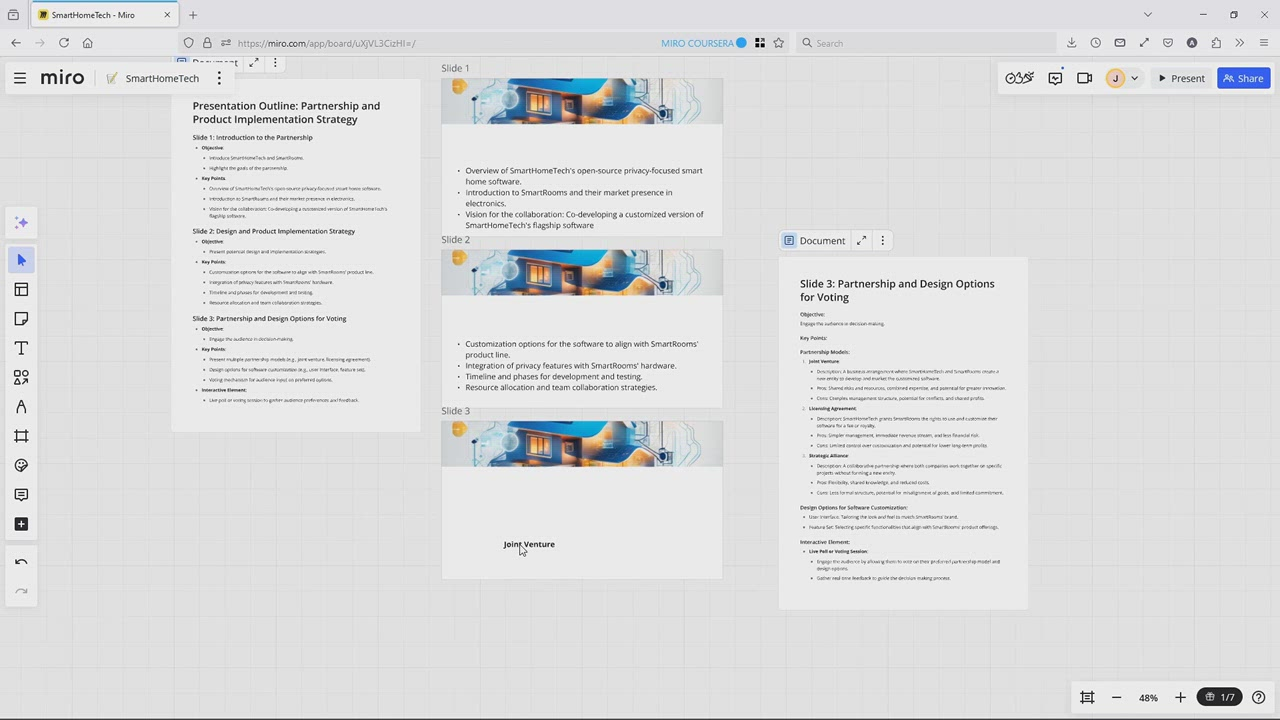Image resolution: width=1280 pixels, height=720 pixels.
Task: Open the reactions and feedback icon
Action: point(1055,78)
